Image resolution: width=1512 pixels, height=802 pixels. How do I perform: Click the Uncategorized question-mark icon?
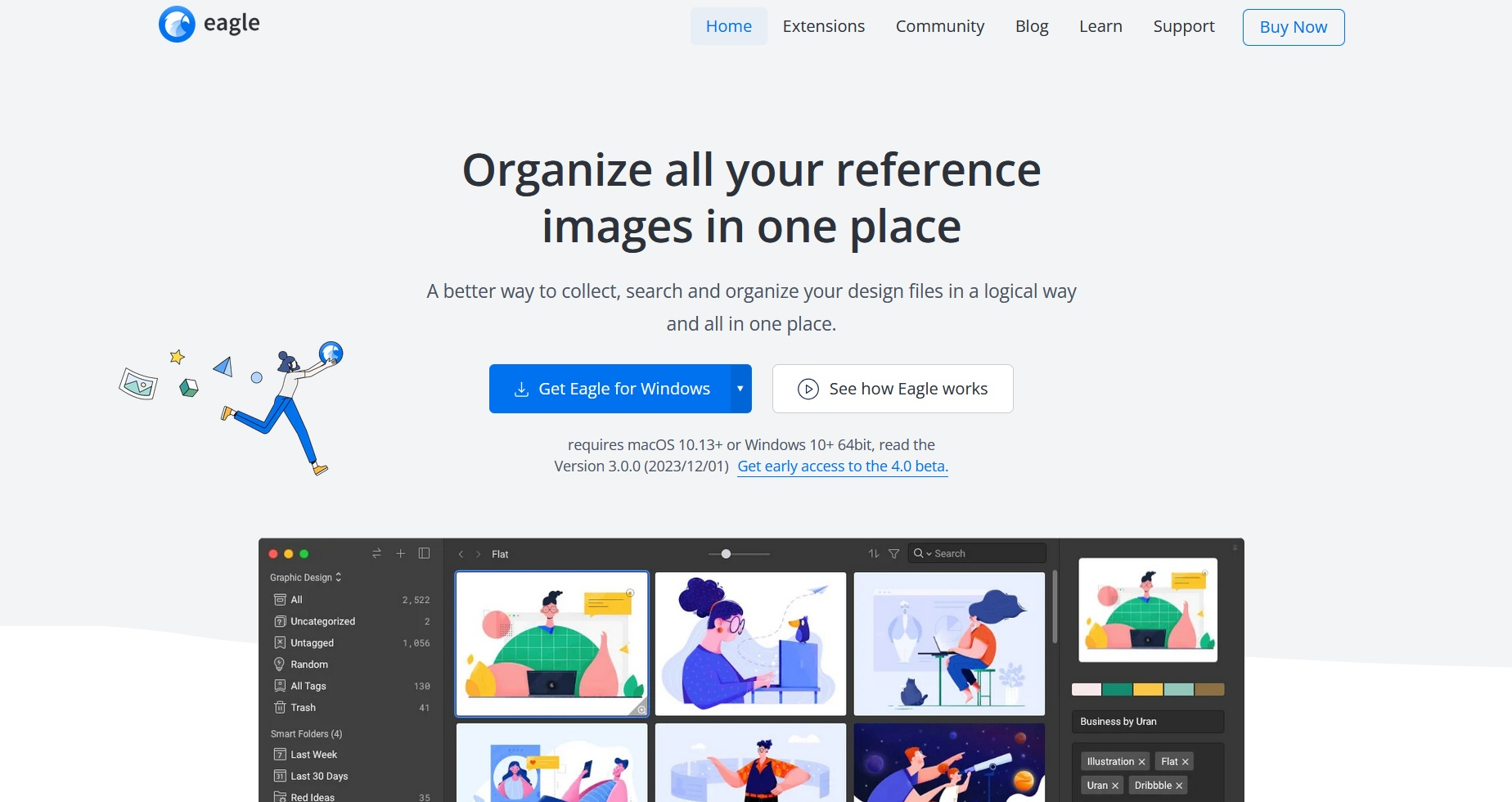pyautogui.click(x=280, y=621)
